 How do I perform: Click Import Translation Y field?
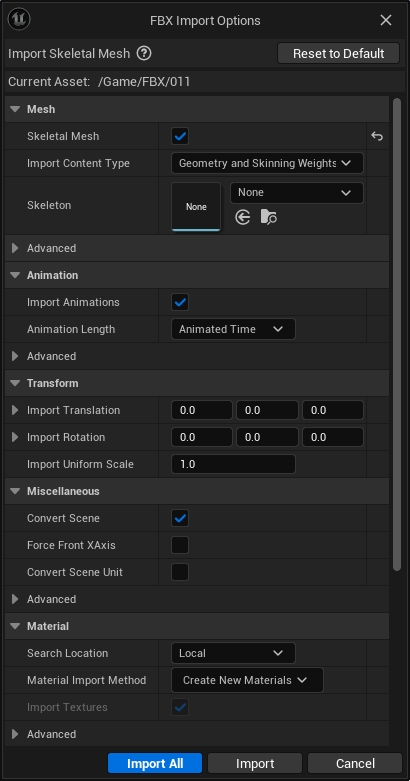pos(267,410)
